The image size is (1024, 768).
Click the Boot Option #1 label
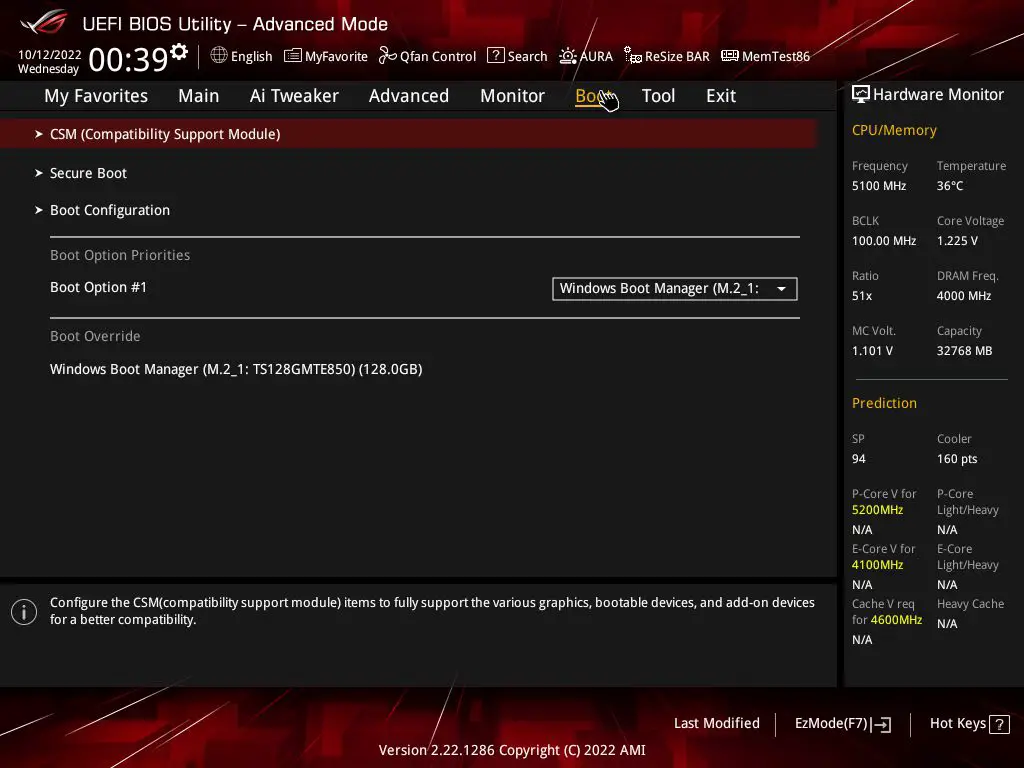[99, 287]
